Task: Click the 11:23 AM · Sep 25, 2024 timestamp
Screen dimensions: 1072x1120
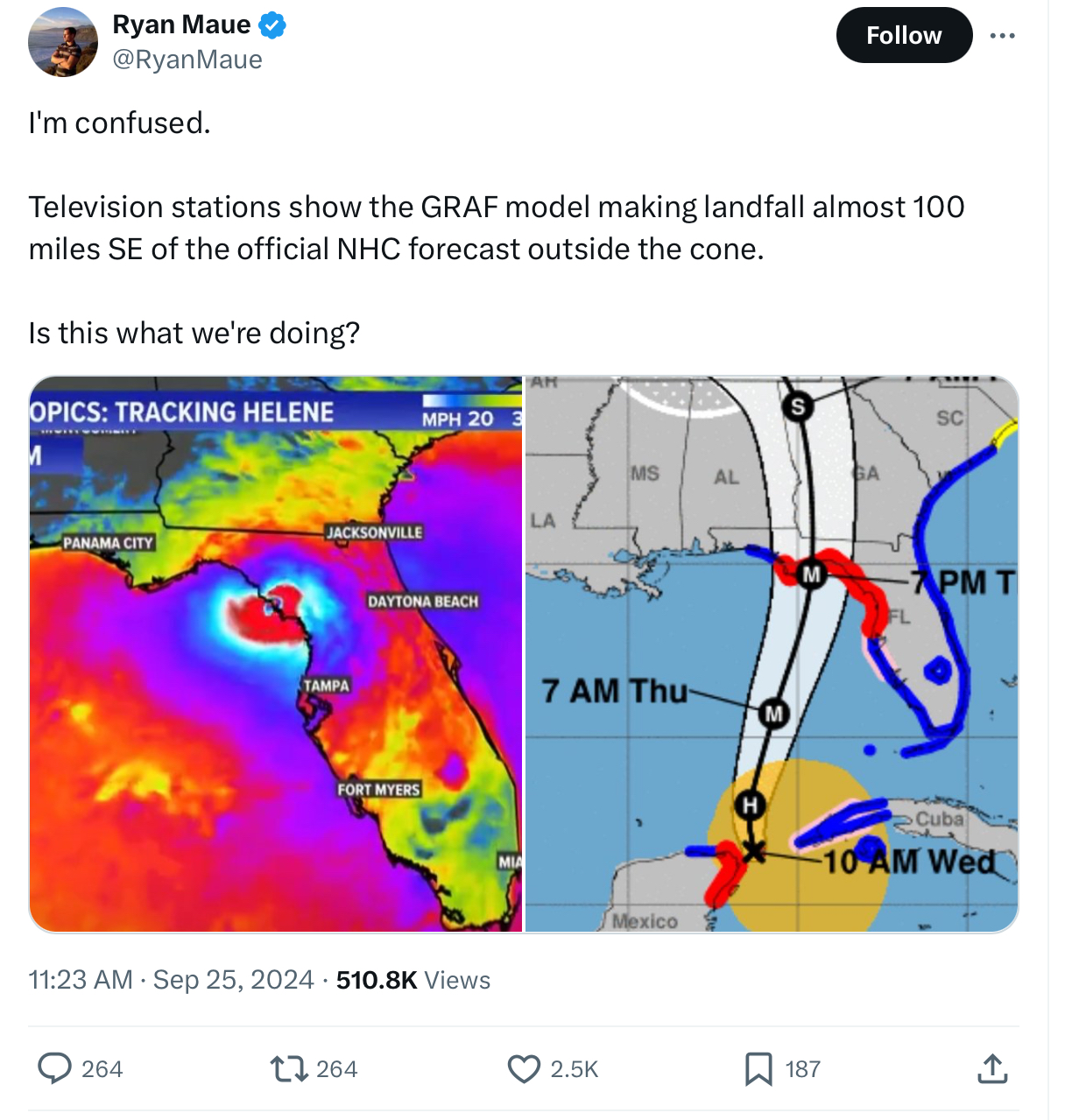Action: tap(171, 979)
